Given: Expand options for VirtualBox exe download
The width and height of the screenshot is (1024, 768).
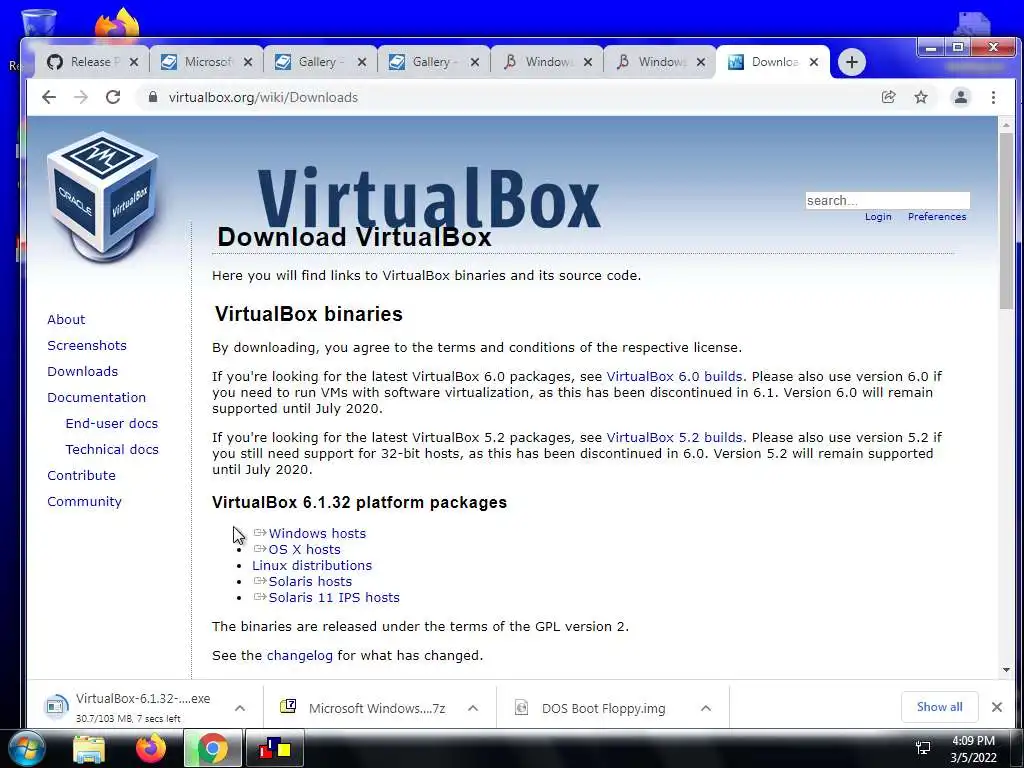Looking at the screenshot, I should click(x=240, y=708).
